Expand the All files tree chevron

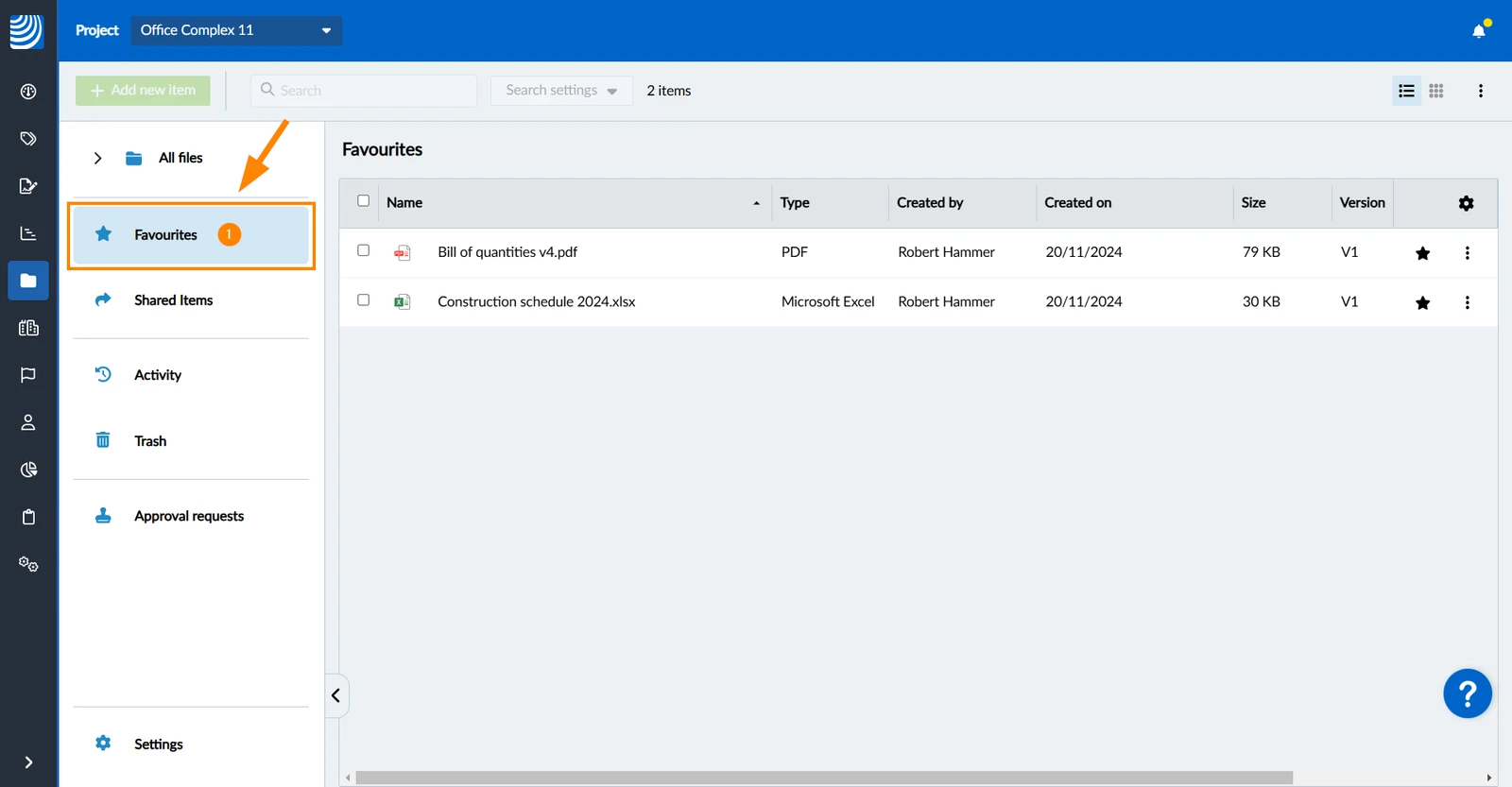click(x=97, y=158)
